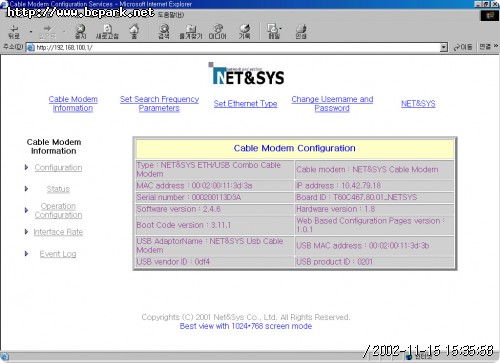
Task: Click 'Hardware version : 1.8' cell
Action: click(375, 209)
